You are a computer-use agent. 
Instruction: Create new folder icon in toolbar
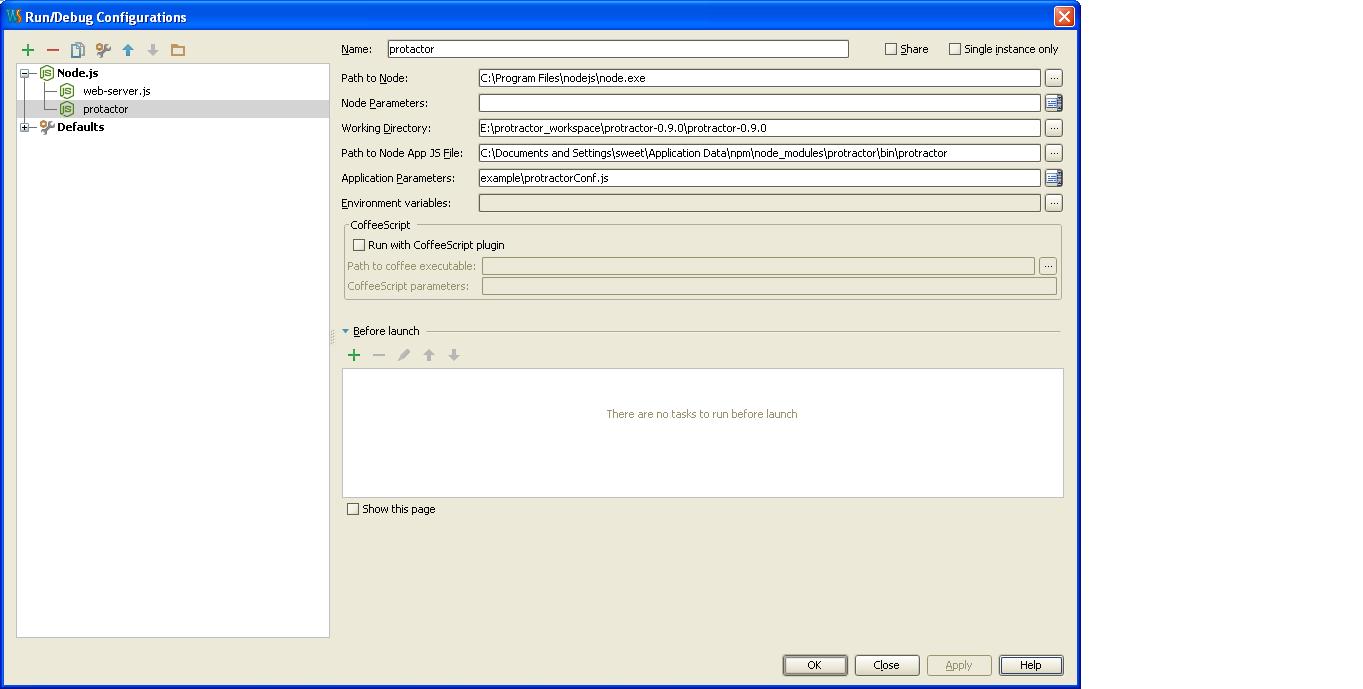coord(178,50)
